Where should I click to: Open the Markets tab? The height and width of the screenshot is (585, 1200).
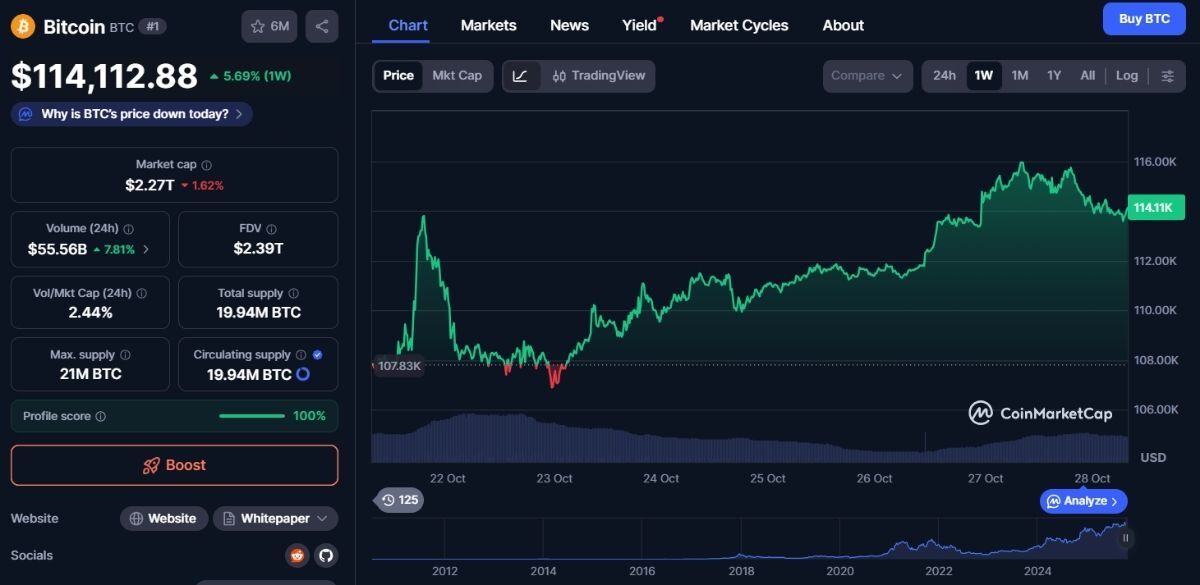(x=489, y=25)
